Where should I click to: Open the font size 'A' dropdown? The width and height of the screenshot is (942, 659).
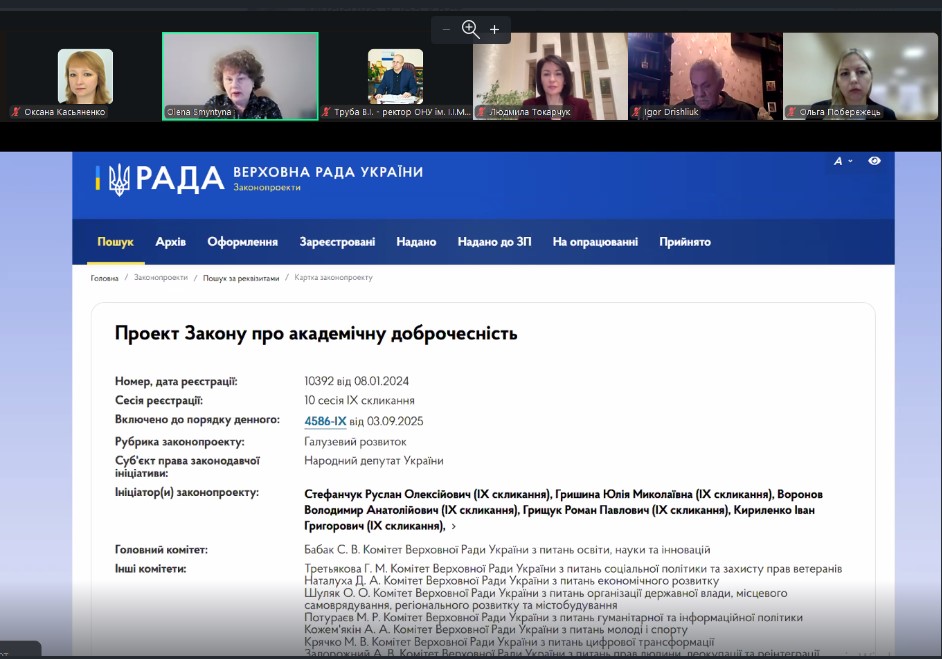(x=842, y=161)
